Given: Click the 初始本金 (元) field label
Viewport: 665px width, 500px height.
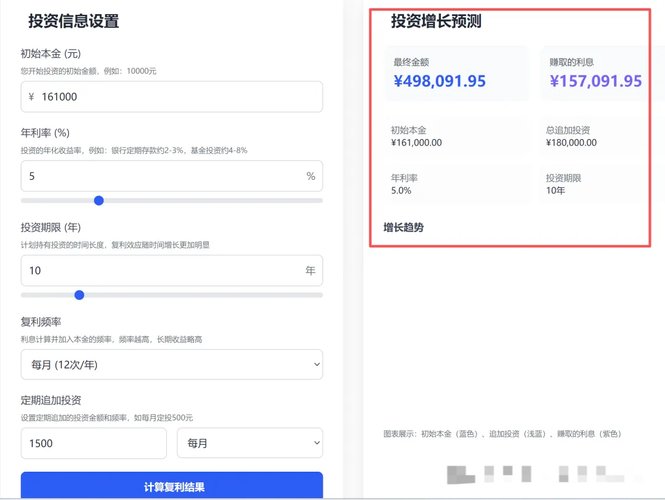Looking at the screenshot, I should [51, 54].
